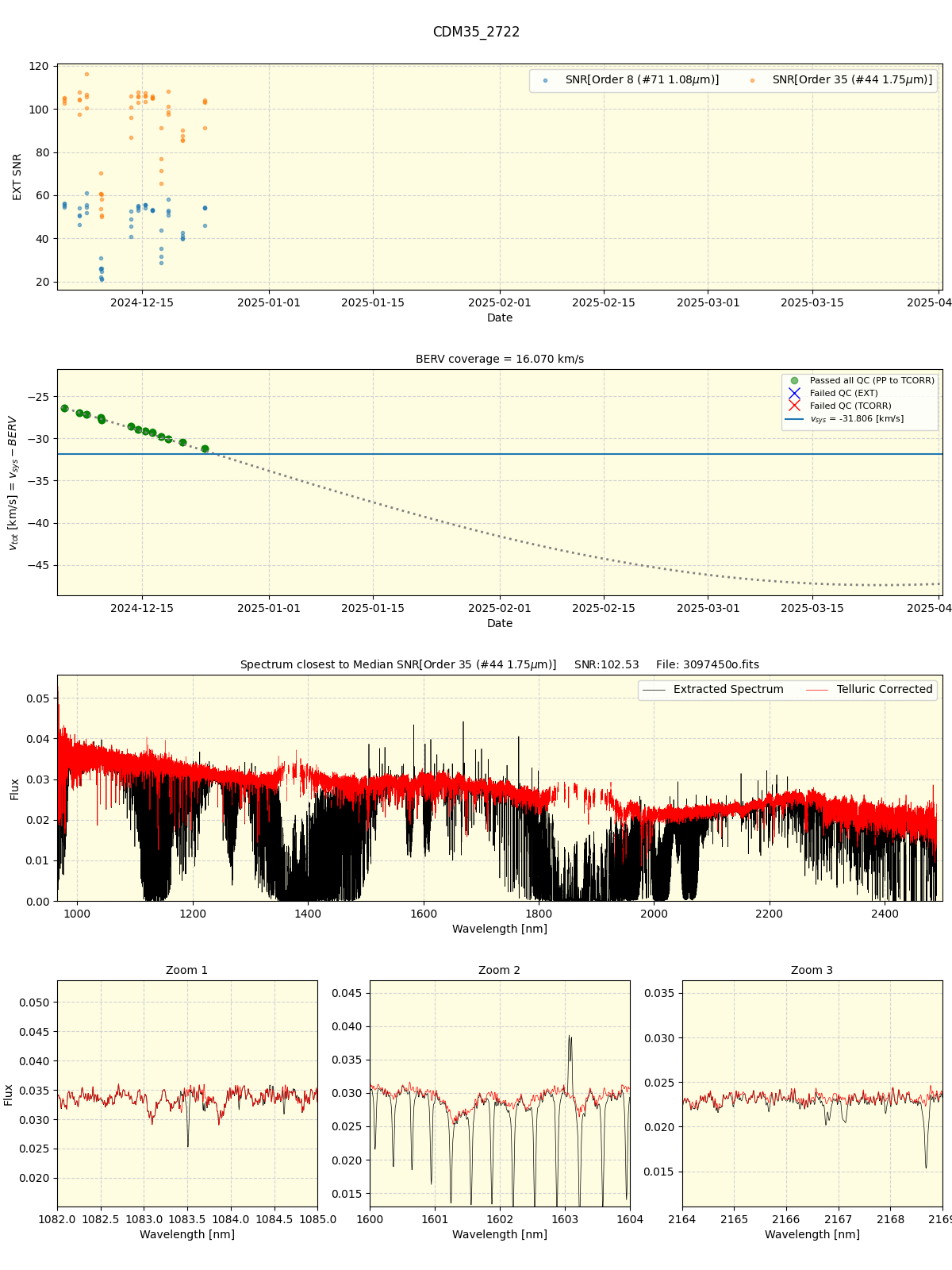Click the Zoom 3 panel title

point(812,970)
